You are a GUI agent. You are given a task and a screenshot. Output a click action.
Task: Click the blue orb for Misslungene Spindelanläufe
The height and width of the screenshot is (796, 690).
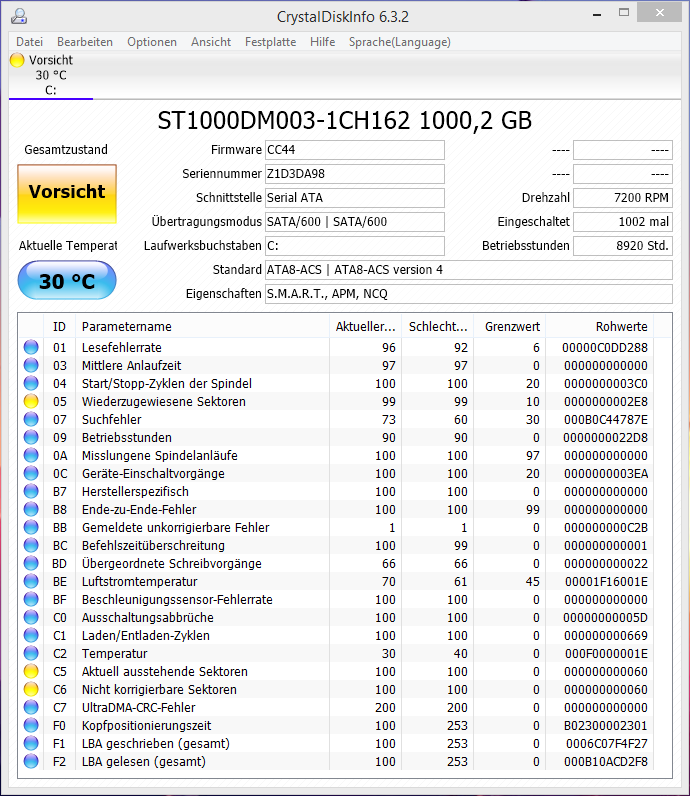coord(31,455)
